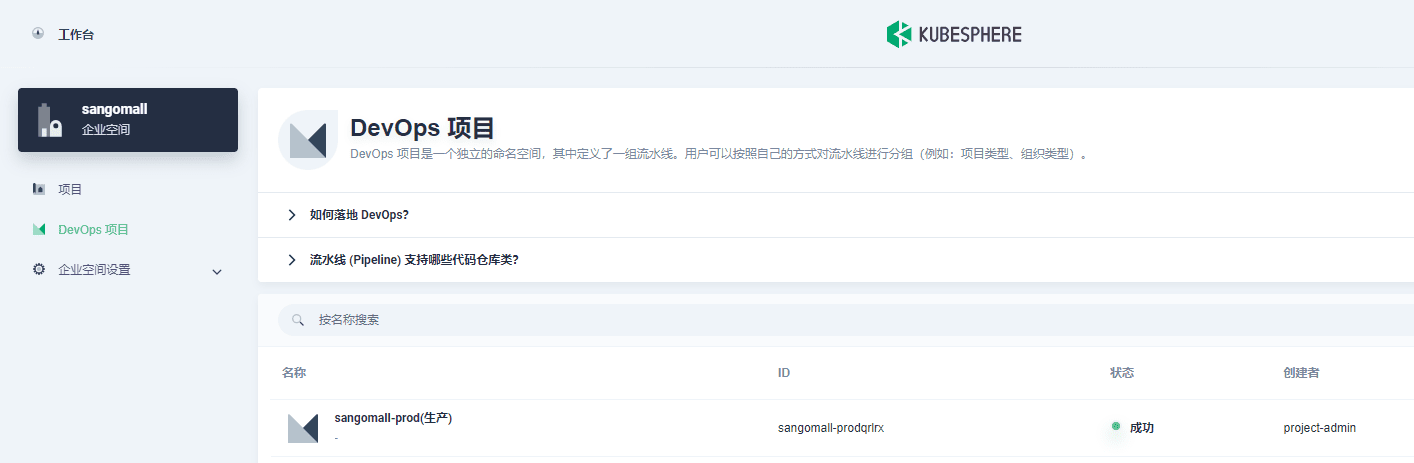The height and width of the screenshot is (463, 1414).
Task: Open 企业空间设置 menu item
Action: [94, 269]
